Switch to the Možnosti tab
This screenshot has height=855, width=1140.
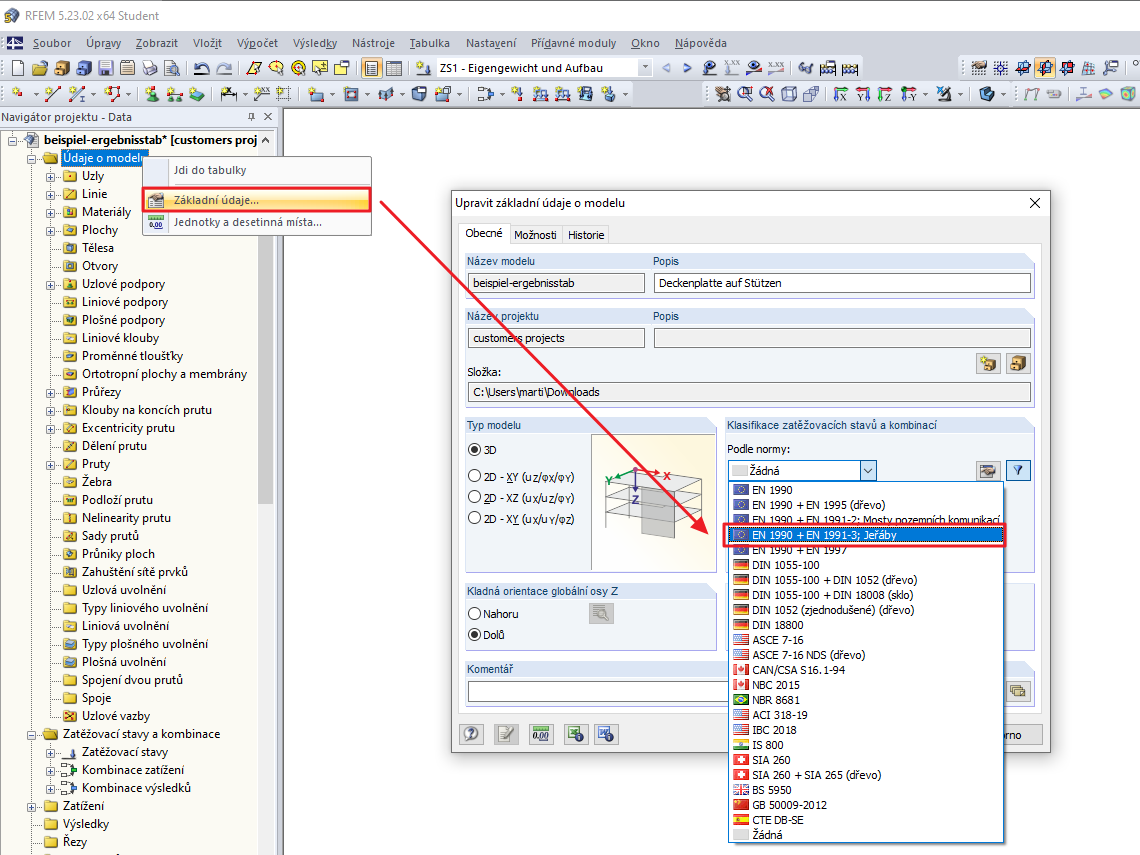point(535,235)
